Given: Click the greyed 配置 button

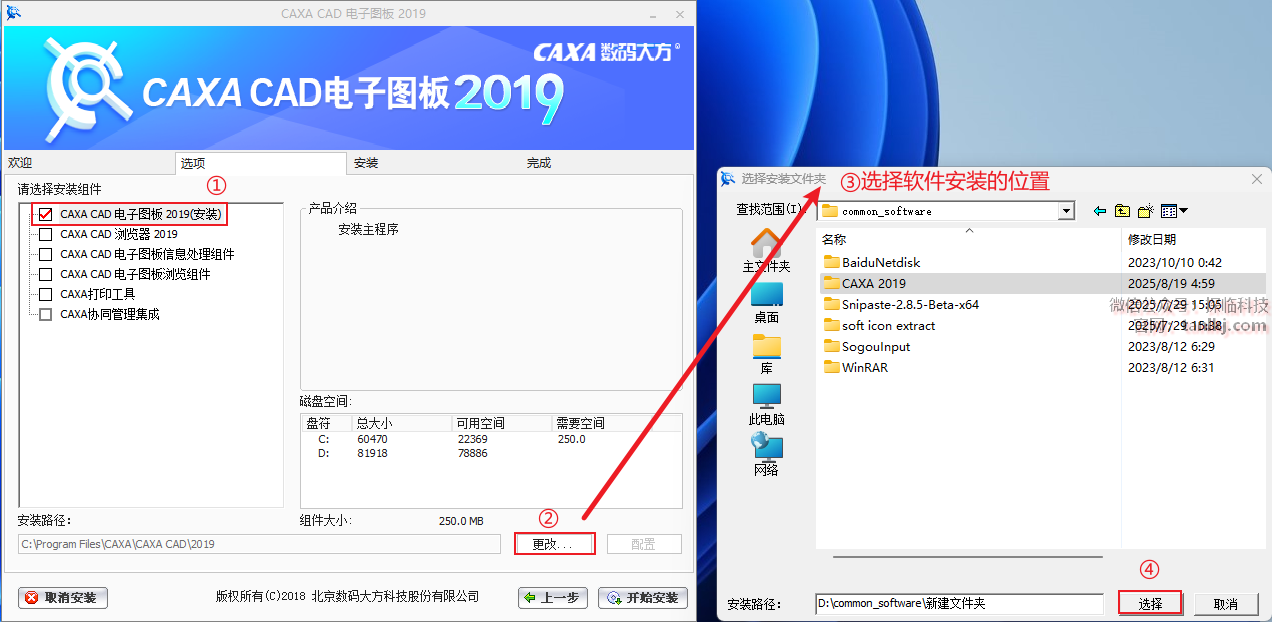Looking at the screenshot, I should (644, 544).
